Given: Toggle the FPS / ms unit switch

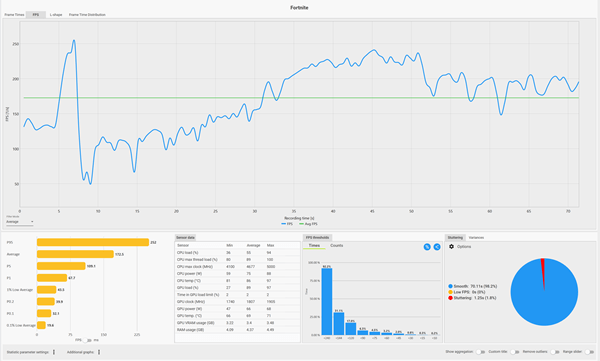Looking at the screenshot, I should pos(87,340).
